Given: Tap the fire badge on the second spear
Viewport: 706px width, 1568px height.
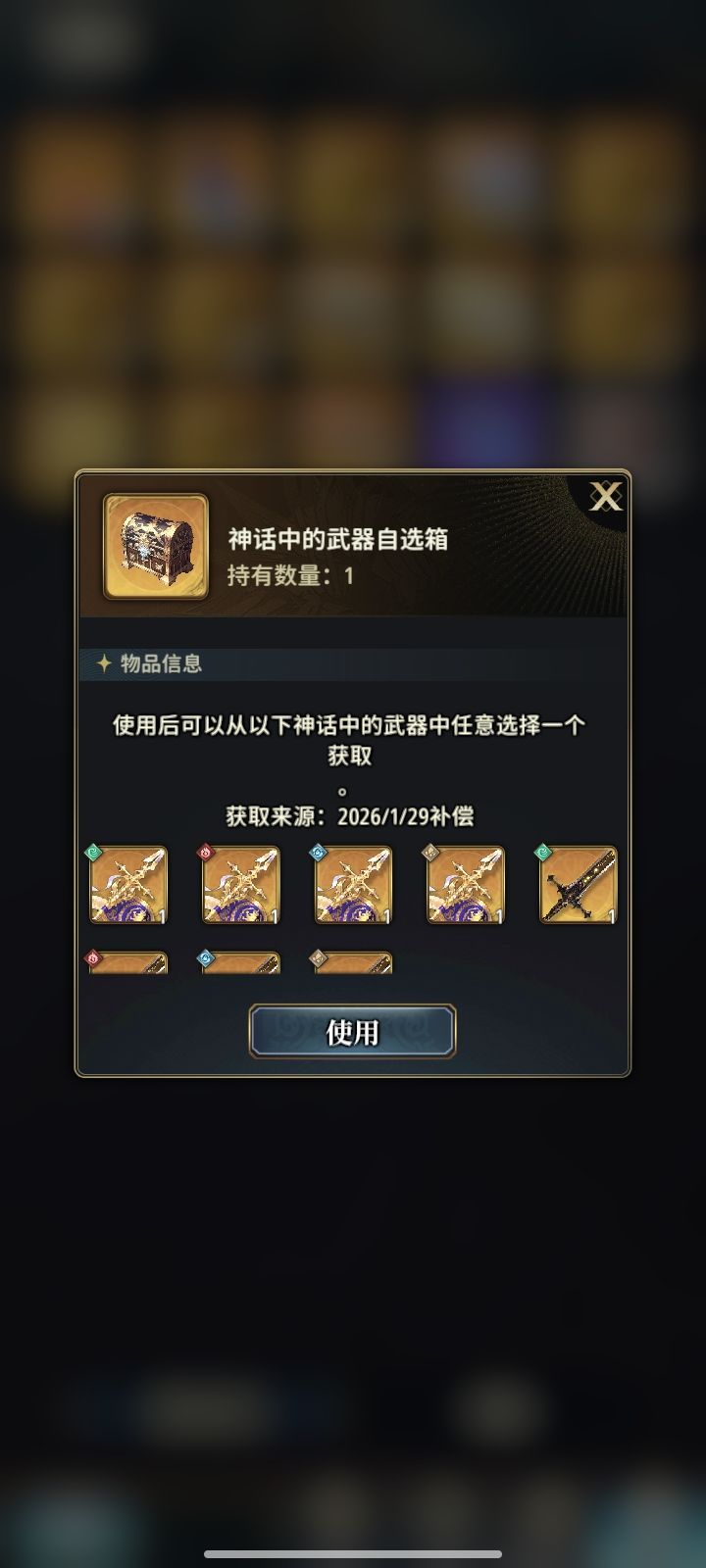Looking at the screenshot, I should coord(208,854).
